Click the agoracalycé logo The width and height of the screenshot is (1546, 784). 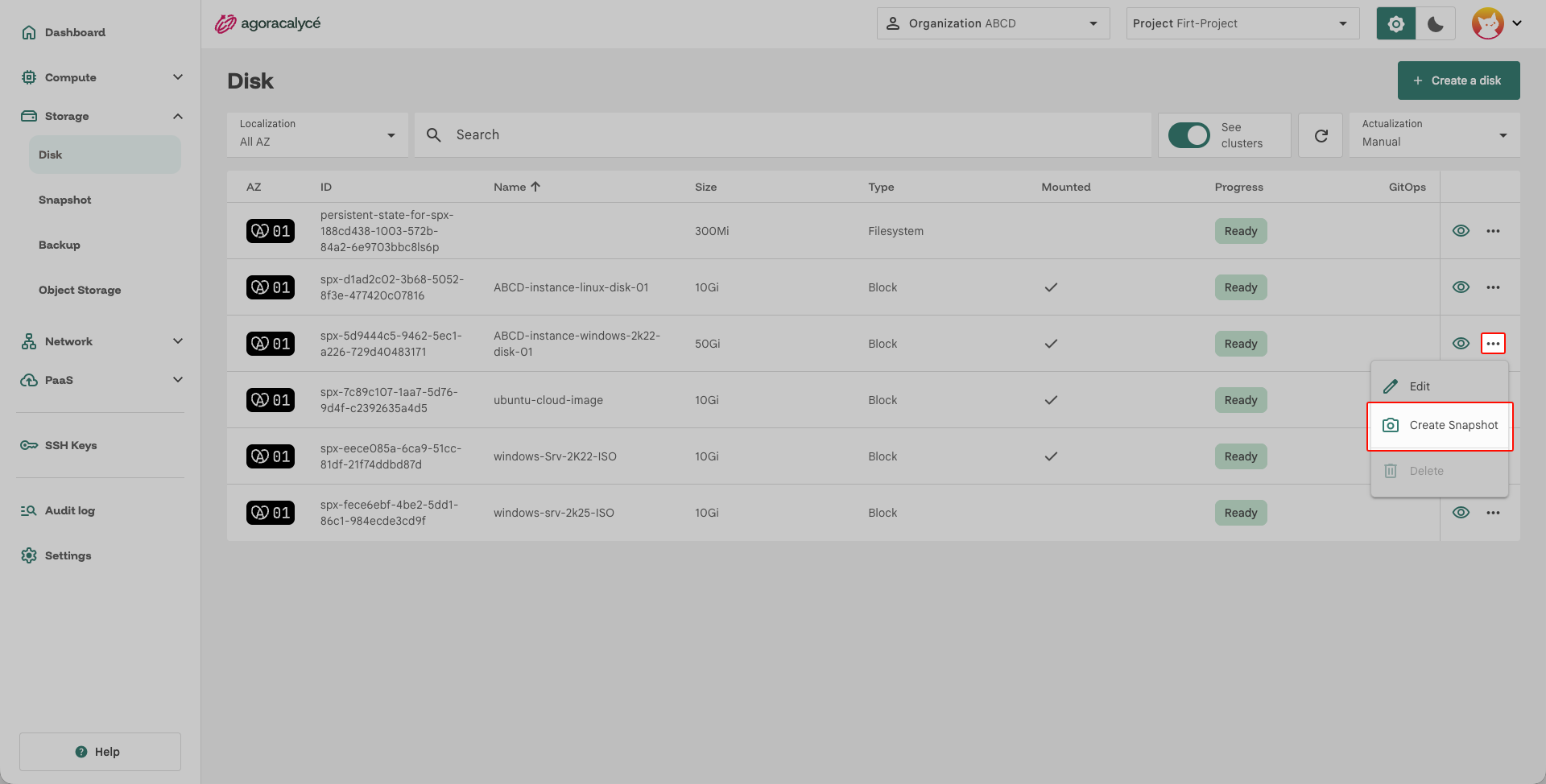pyautogui.click(x=268, y=23)
